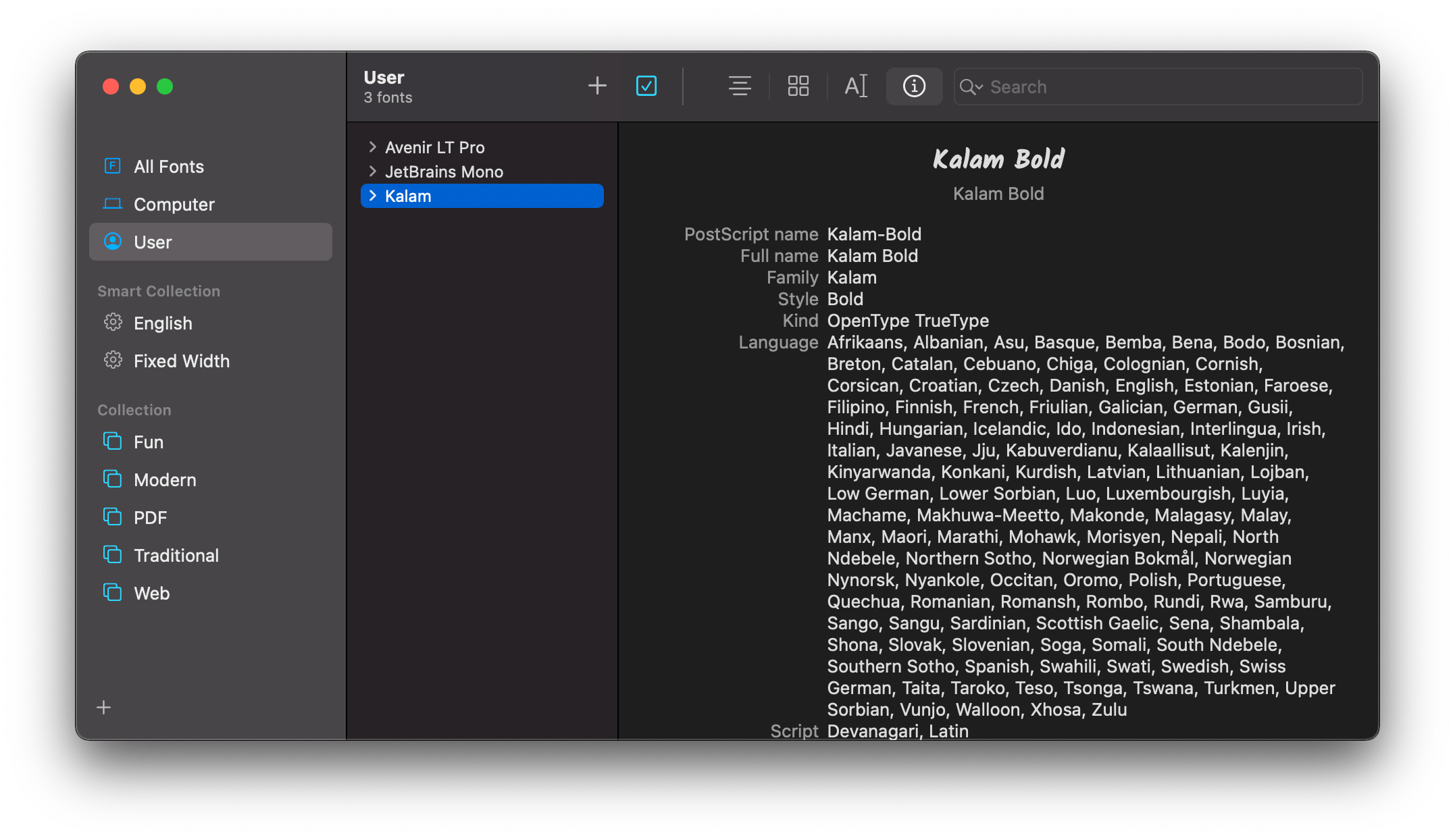Select the Modern collection
This screenshot has width=1455, height=840.
[165, 479]
